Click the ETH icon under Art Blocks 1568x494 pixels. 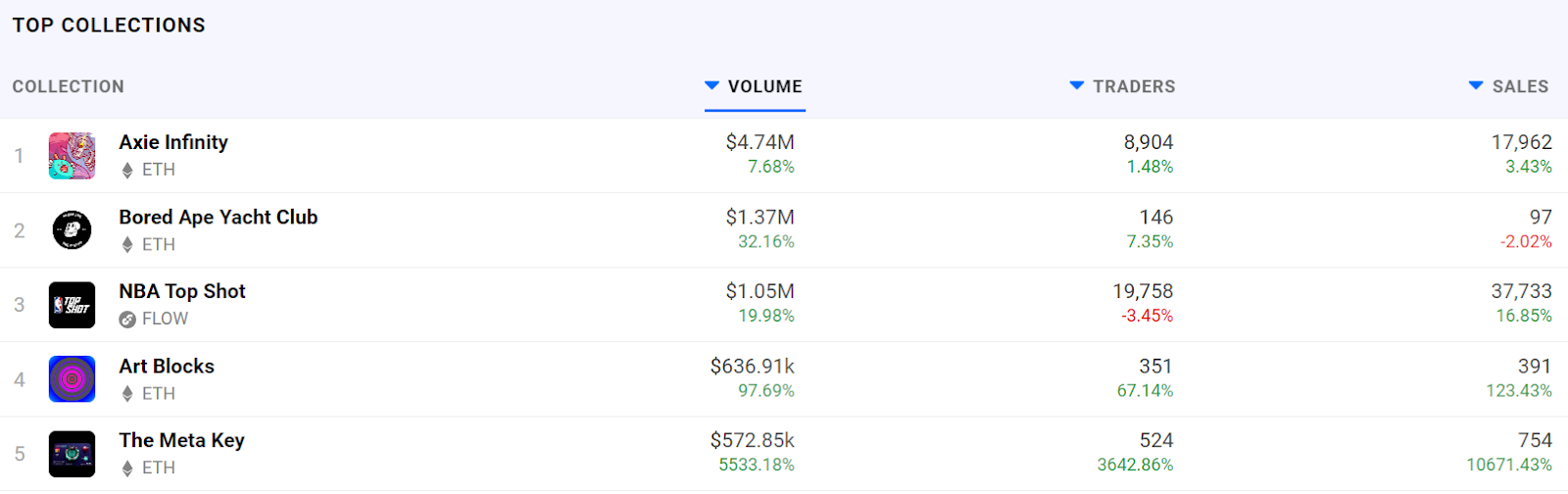tap(127, 393)
